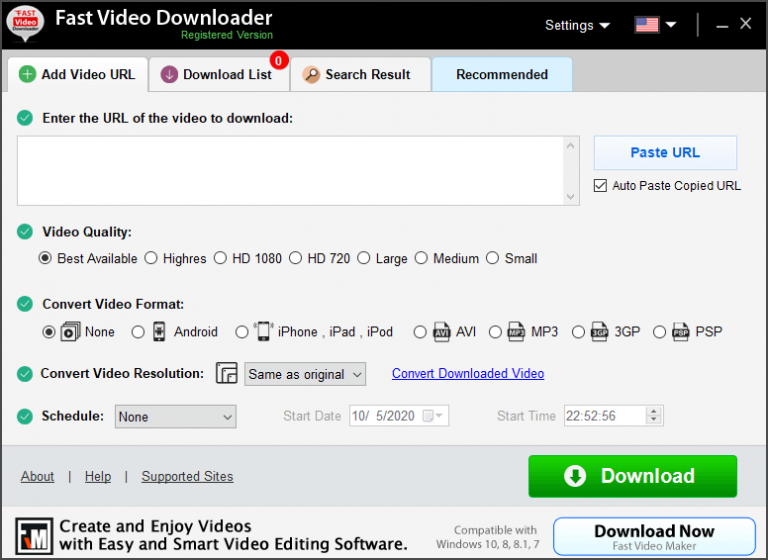
Task: Click the MP3 file icon
Action: click(516, 332)
